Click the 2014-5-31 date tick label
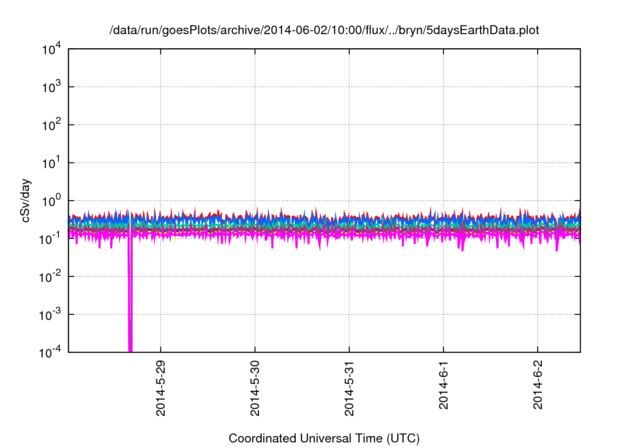This screenshot has width=640, height=448. pos(349,388)
